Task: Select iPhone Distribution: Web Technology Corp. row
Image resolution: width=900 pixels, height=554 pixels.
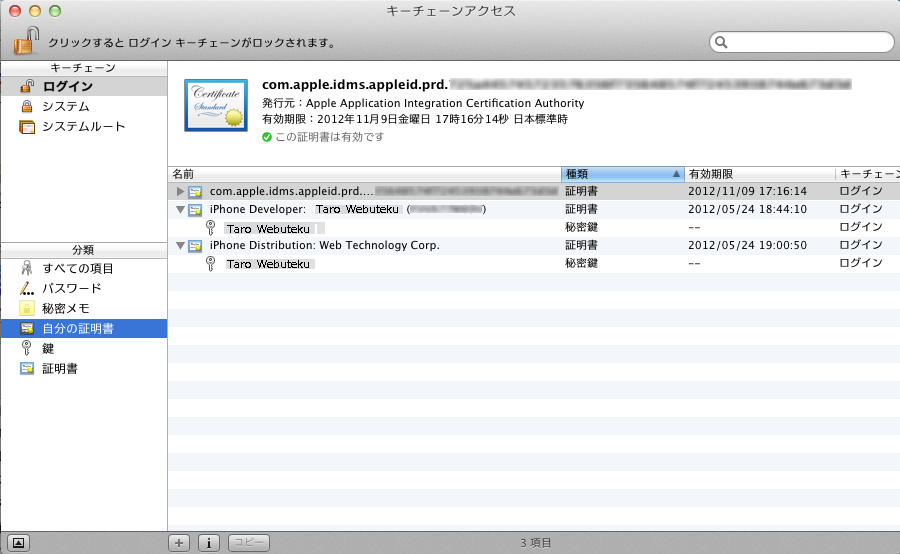Action: [x=534, y=246]
